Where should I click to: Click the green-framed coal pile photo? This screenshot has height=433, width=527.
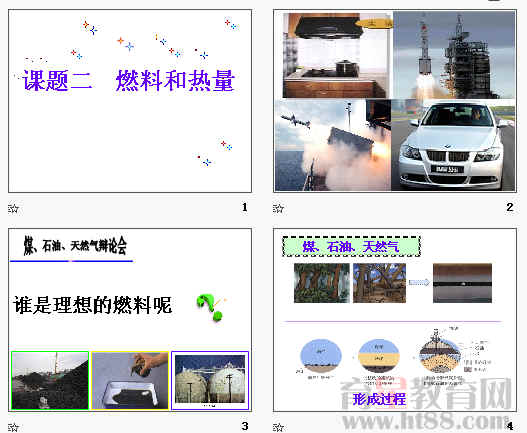pos(50,381)
